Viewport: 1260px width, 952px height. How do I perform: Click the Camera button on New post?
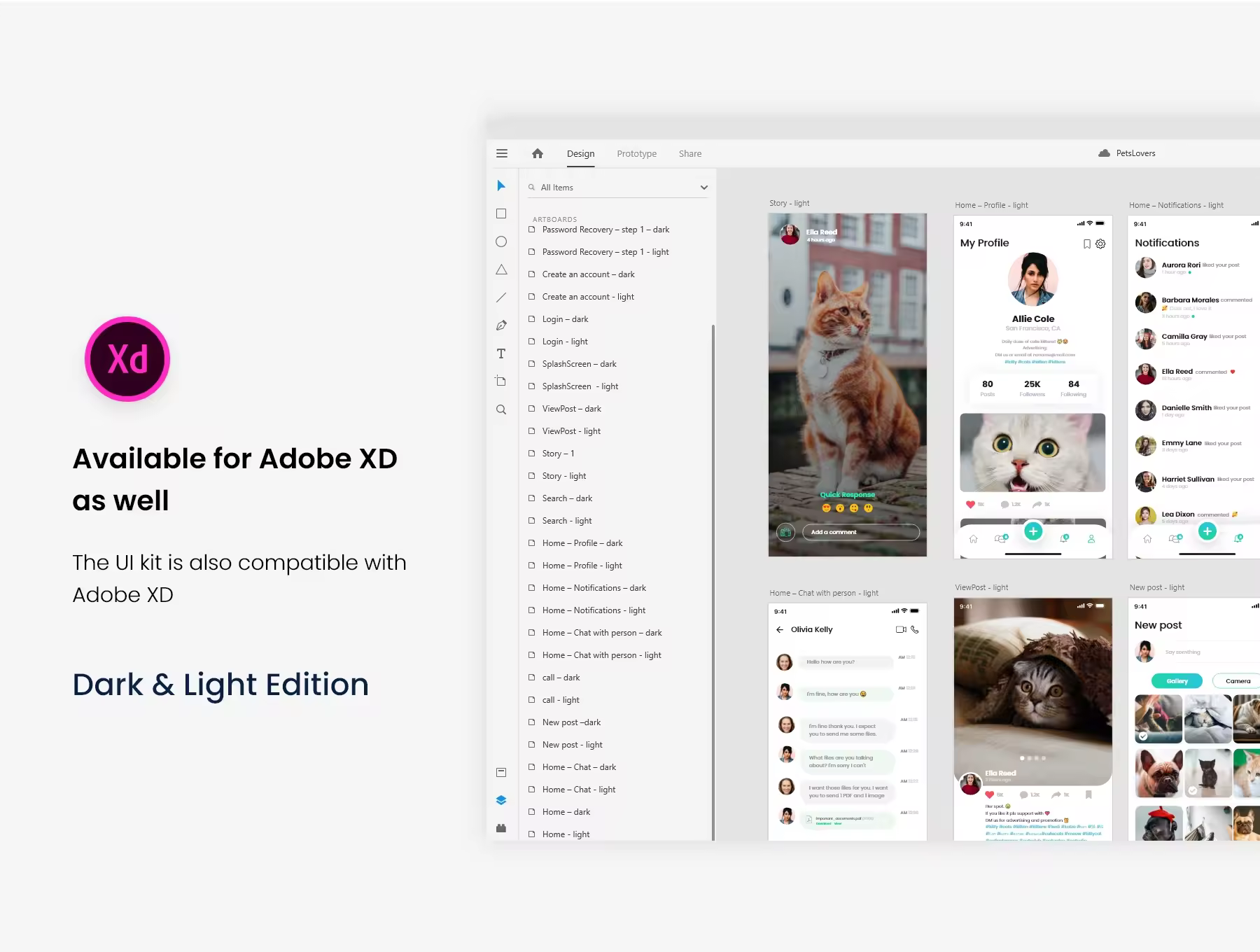tap(1238, 681)
